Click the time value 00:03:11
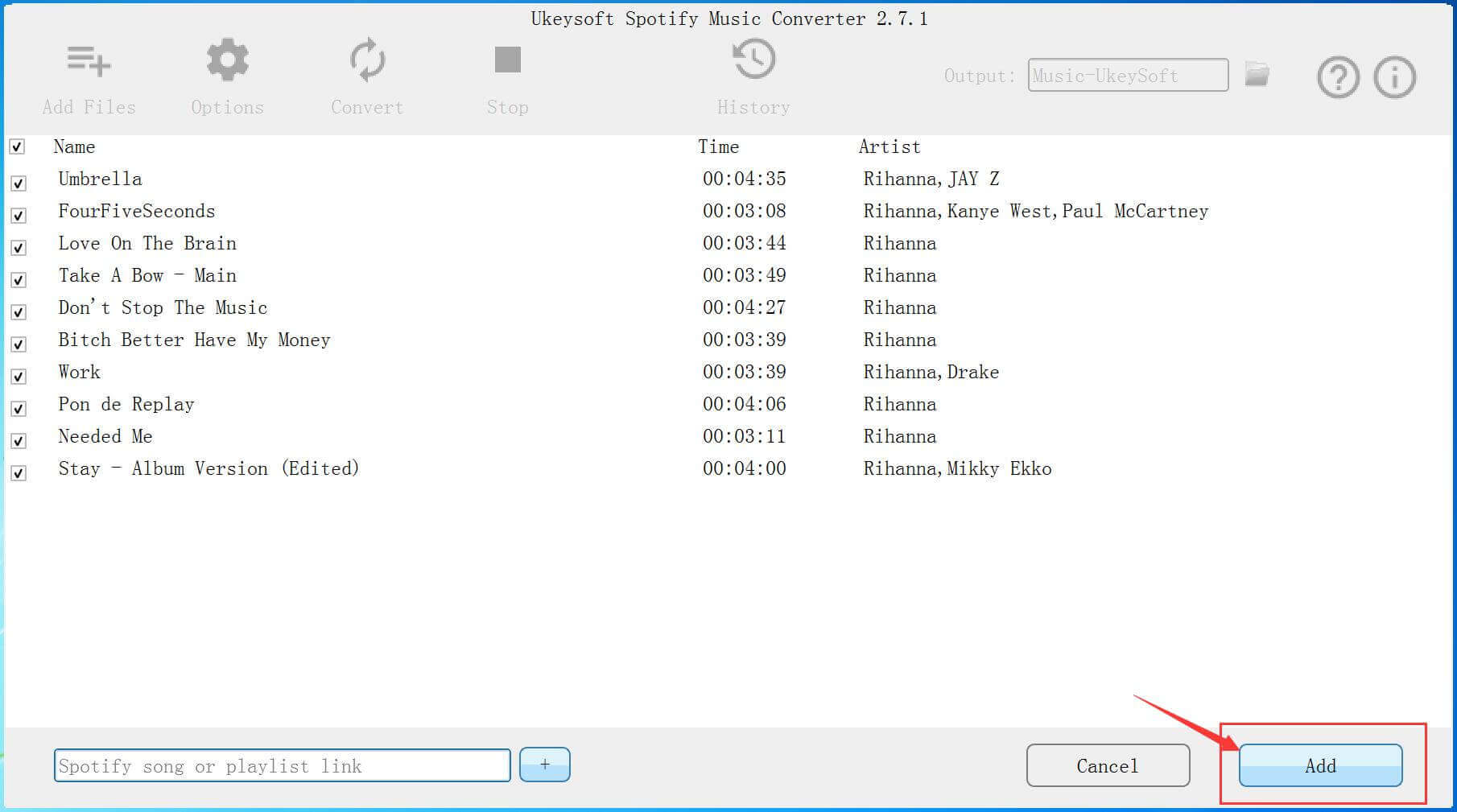 [x=745, y=436]
